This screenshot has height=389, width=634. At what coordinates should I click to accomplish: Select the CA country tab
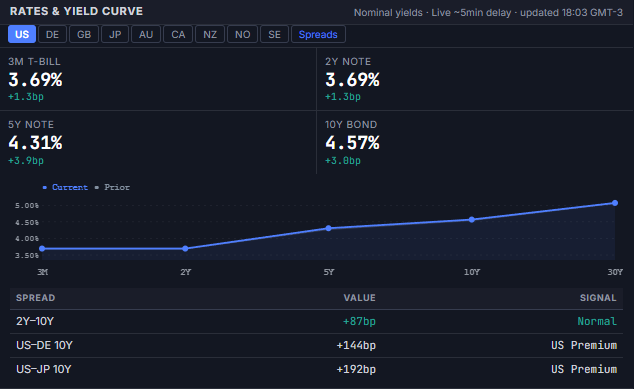178,34
